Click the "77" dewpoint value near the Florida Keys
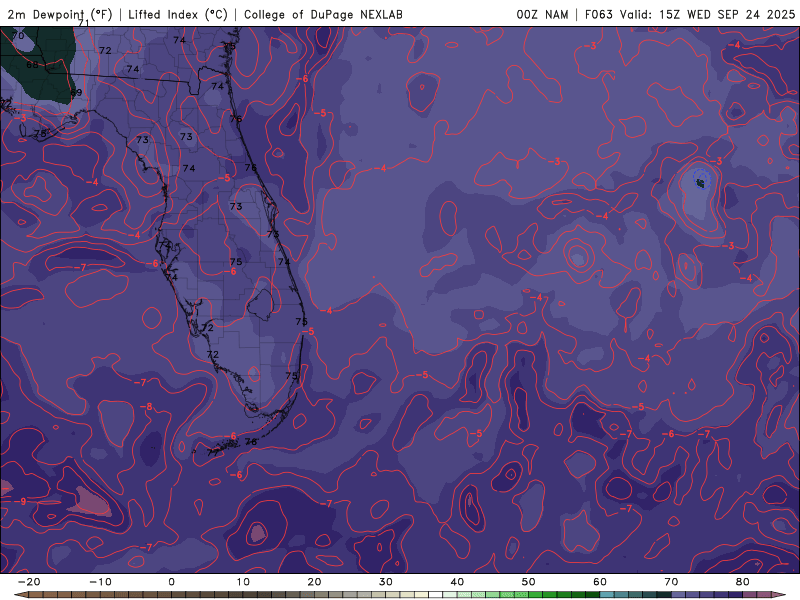This screenshot has width=800, height=600. (x=213, y=453)
